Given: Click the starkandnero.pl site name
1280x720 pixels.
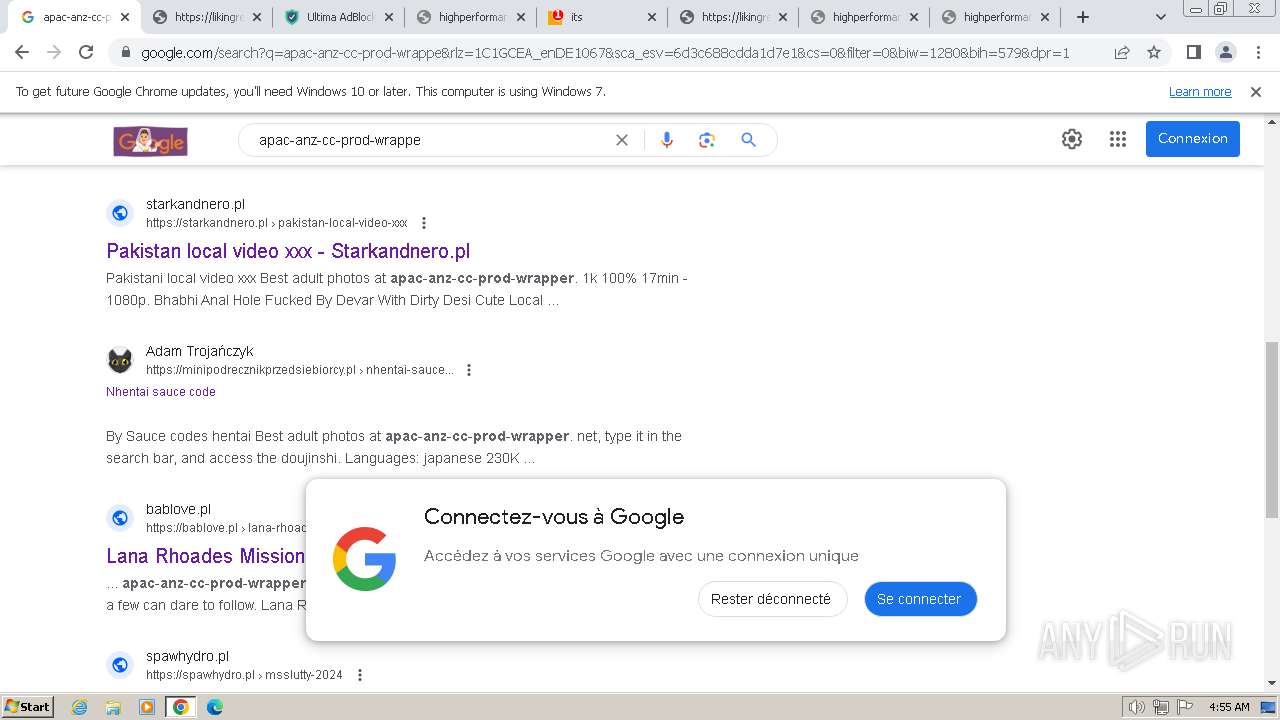Looking at the screenshot, I should [x=195, y=204].
